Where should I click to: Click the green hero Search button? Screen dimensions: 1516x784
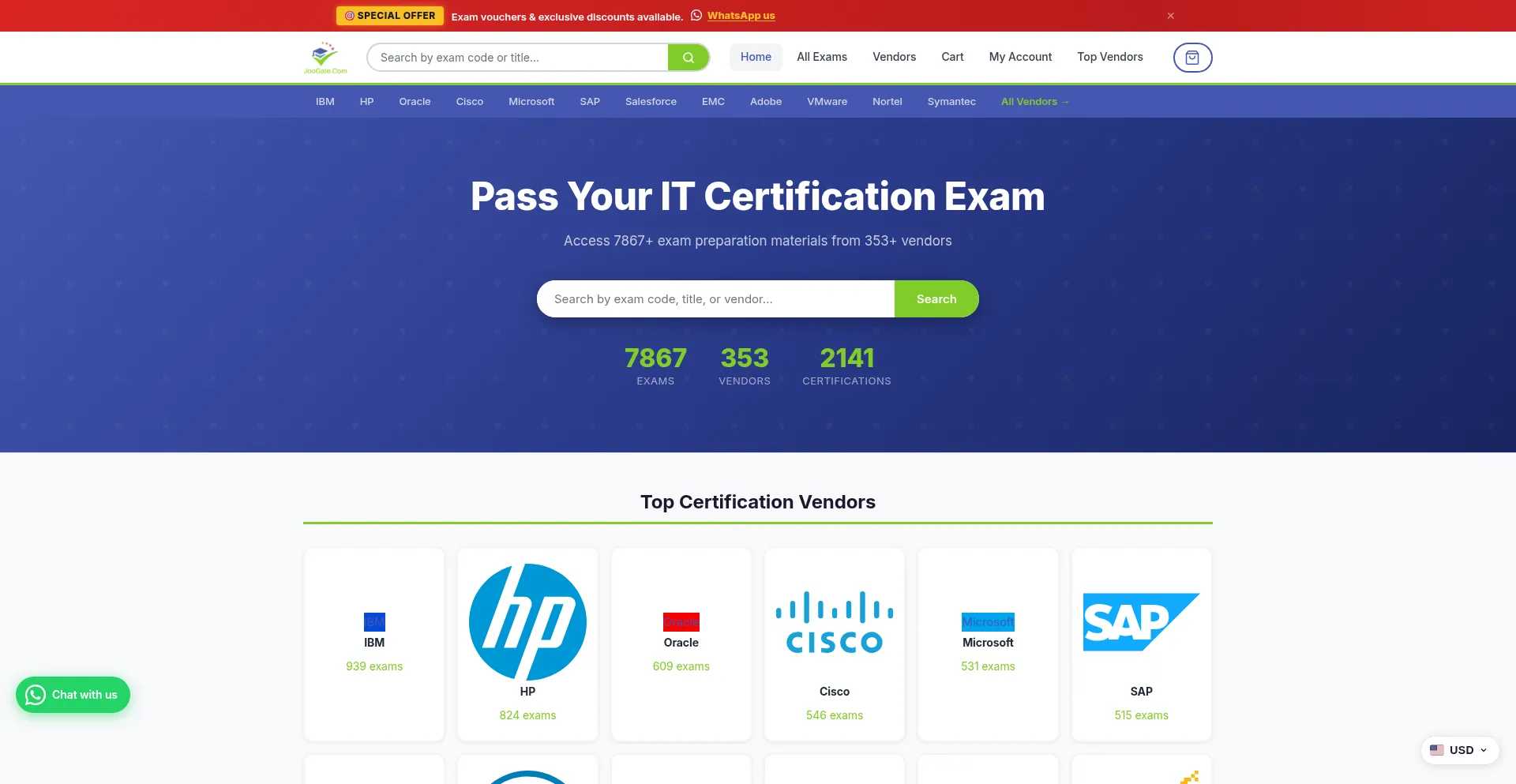pos(936,299)
